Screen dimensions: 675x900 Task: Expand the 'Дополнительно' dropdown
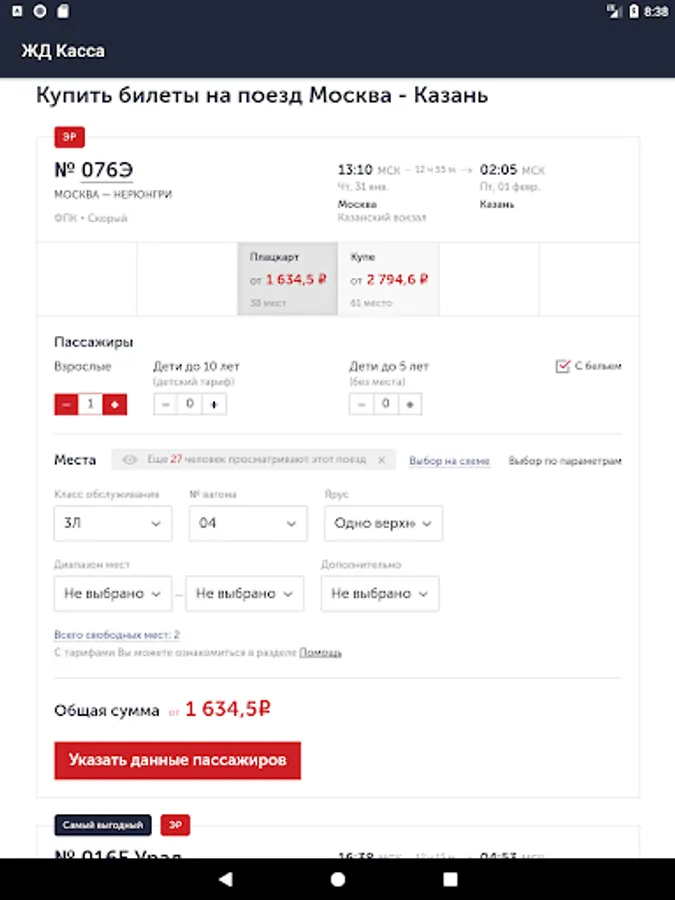pos(380,593)
